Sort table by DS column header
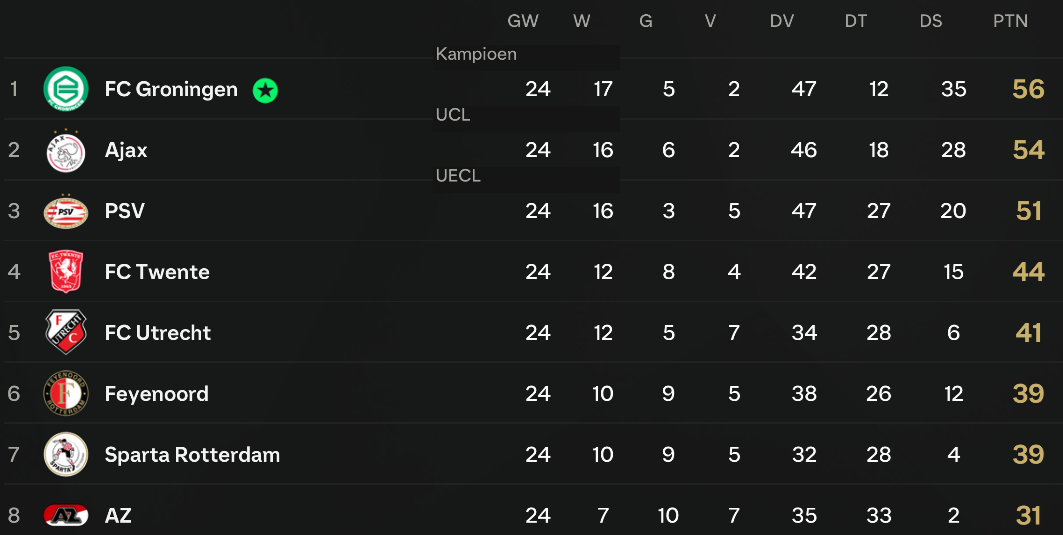1063x535 pixels. [931, 21]
